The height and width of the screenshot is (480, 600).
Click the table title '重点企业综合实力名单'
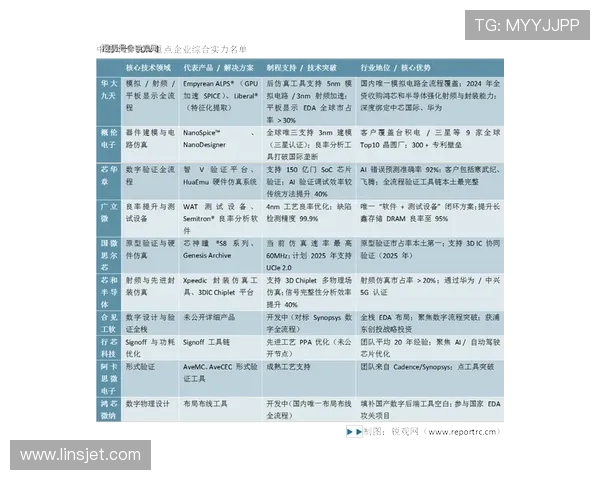click(203, 49)
